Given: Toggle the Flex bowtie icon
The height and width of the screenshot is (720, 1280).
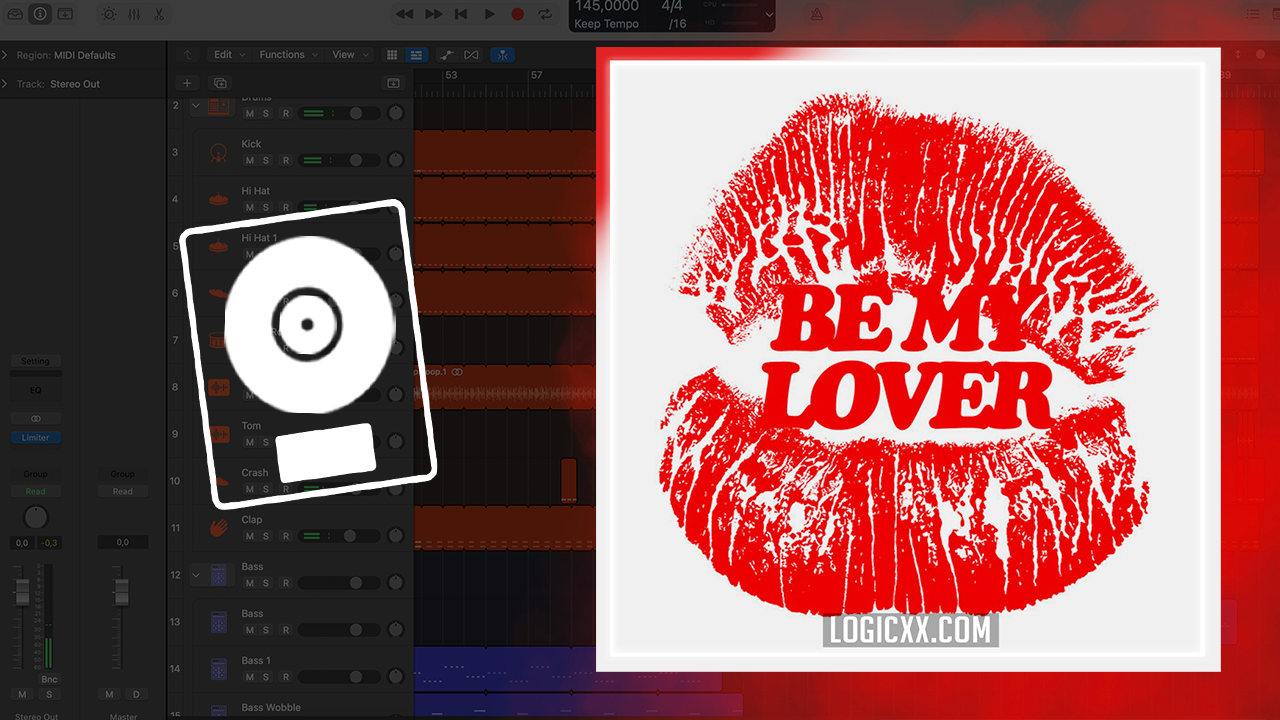Looking at the screenshot, I should tap(471, 55).
